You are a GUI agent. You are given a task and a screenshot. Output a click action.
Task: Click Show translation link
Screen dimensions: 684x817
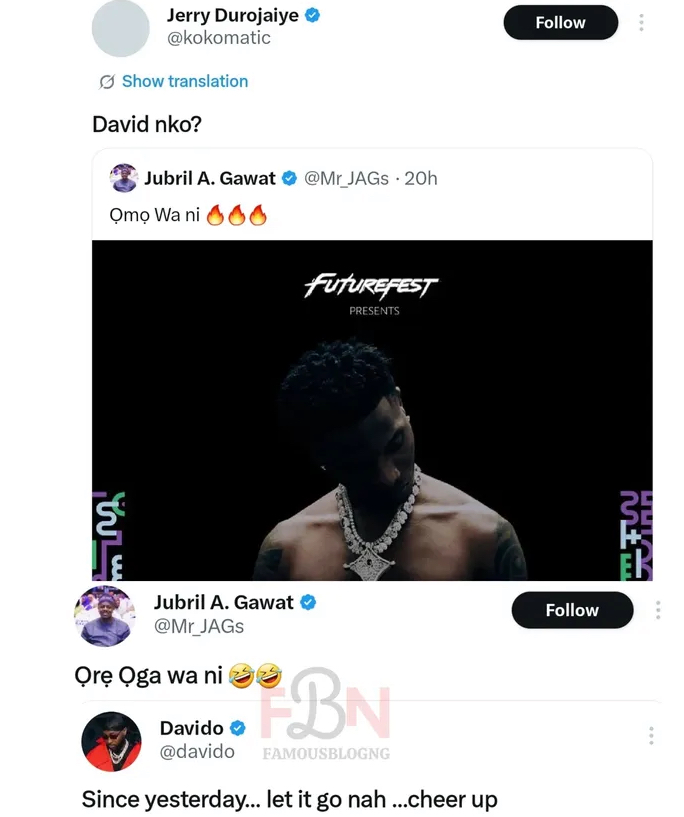click(185, 82)
